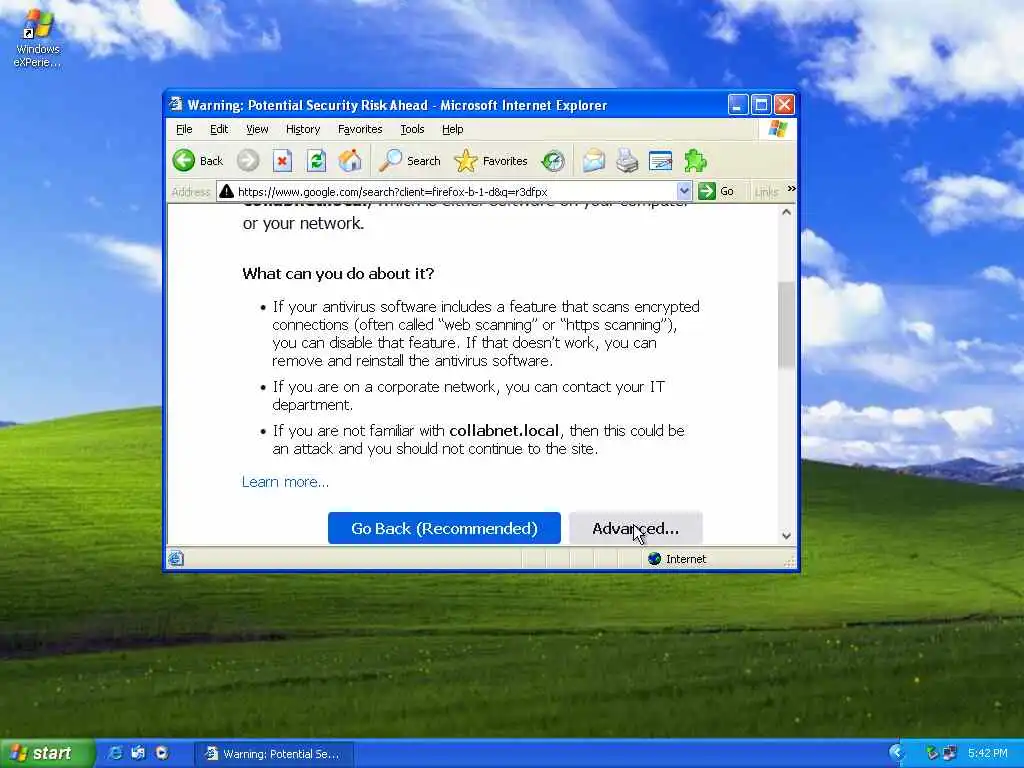
Task: Click Go Back (Recommended) button
Action: tap(444, 528)
